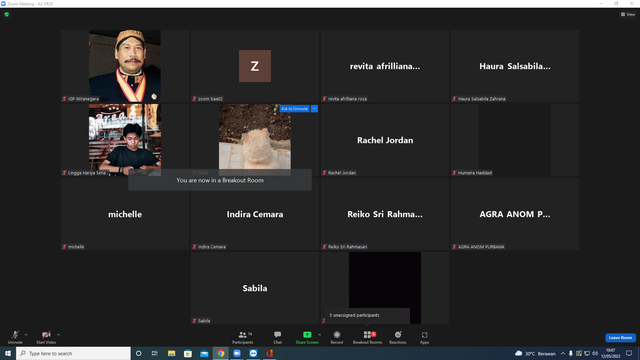Expand audio options arrow next to Unmute
The height and width of the screenshot is (360, 640).
(x=26, y=335)
